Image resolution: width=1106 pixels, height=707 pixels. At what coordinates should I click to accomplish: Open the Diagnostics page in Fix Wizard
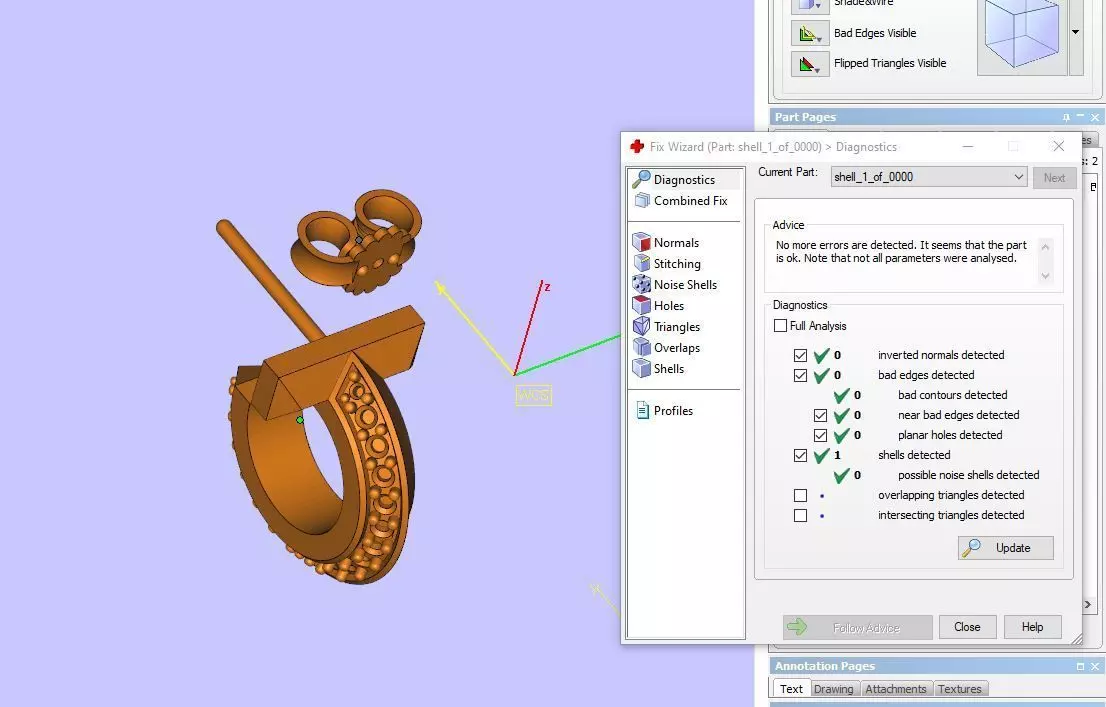click(x=684, y=179)
